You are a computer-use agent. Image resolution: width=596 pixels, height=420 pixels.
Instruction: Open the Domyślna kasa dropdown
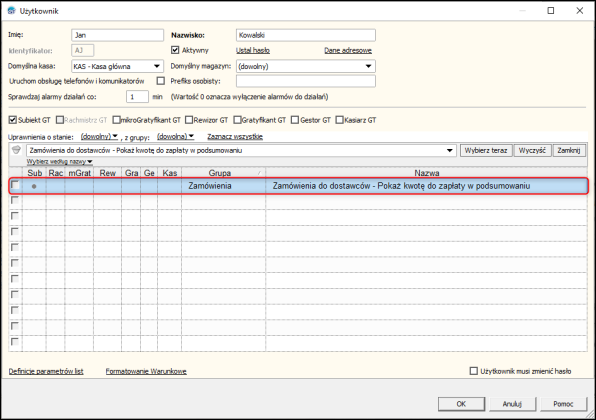(x=157, y=66)
